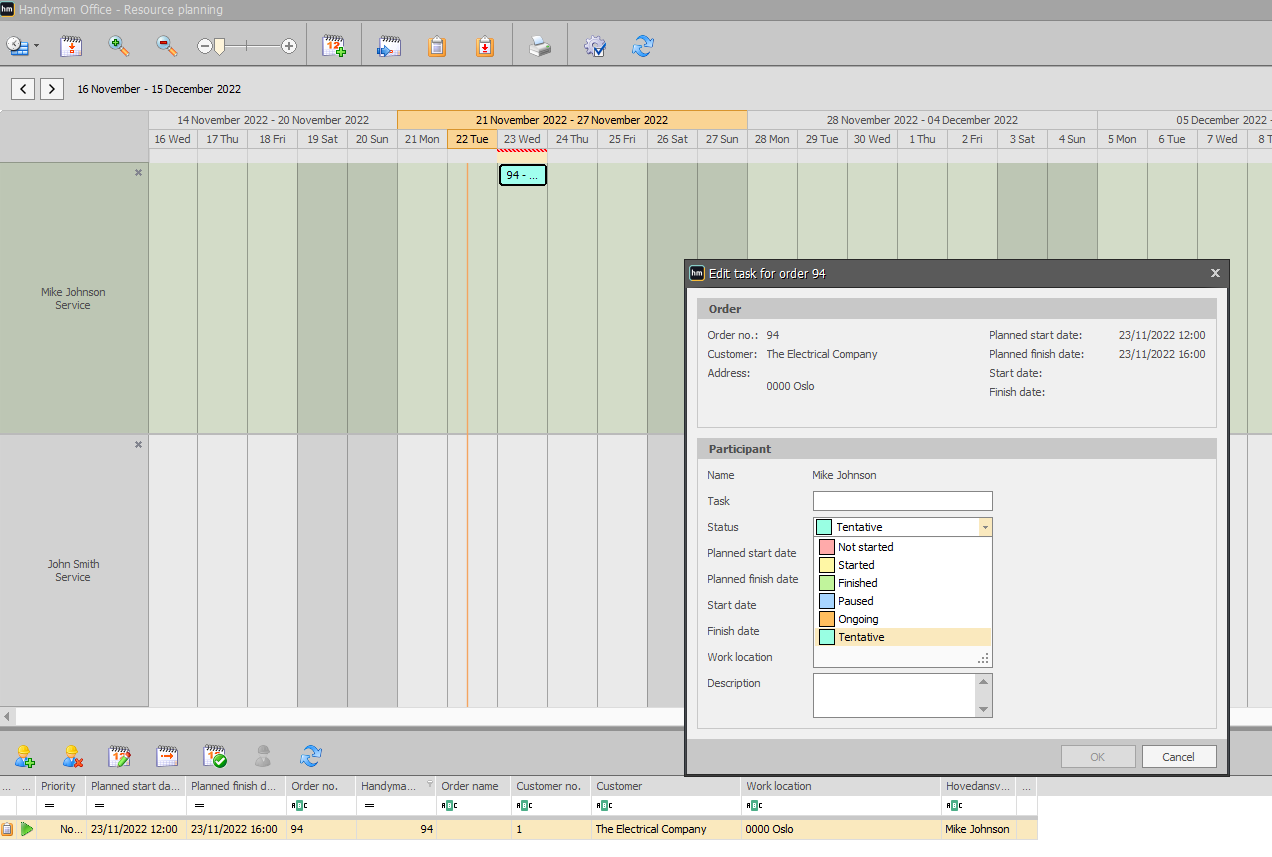Zoom in with the green magnifier

[119, 46]
